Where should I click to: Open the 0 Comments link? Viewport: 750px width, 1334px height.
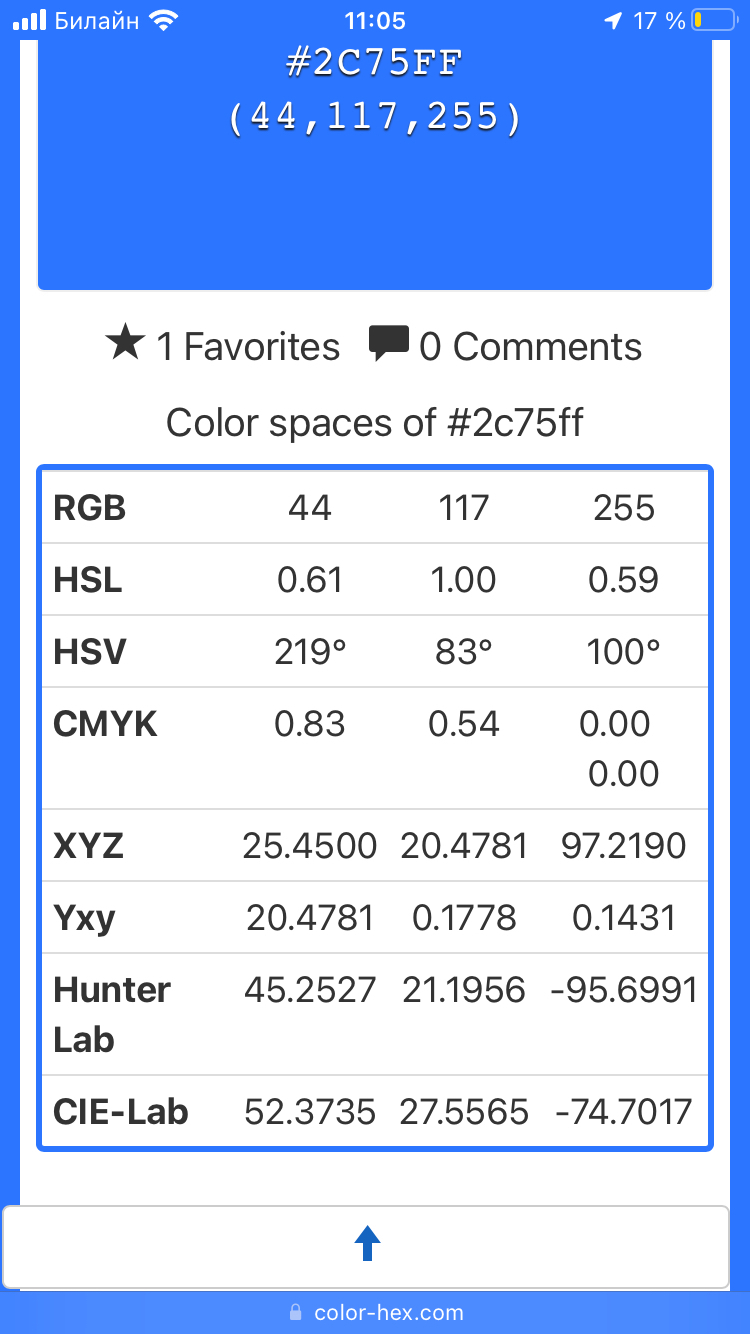point(530,347)
